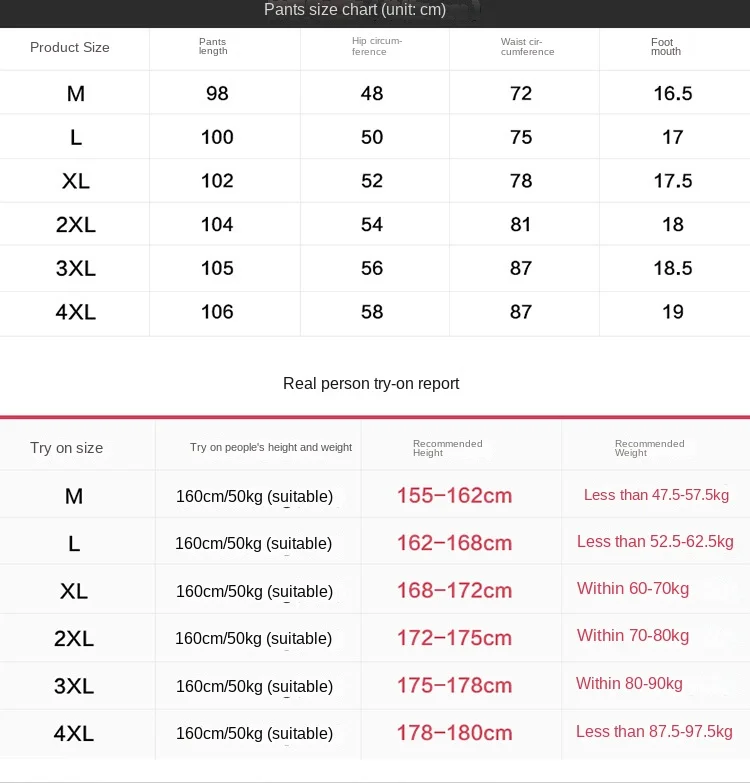Click the 'Real person try-on report' heading
750x783 pixels.
(x=371, y=383)
